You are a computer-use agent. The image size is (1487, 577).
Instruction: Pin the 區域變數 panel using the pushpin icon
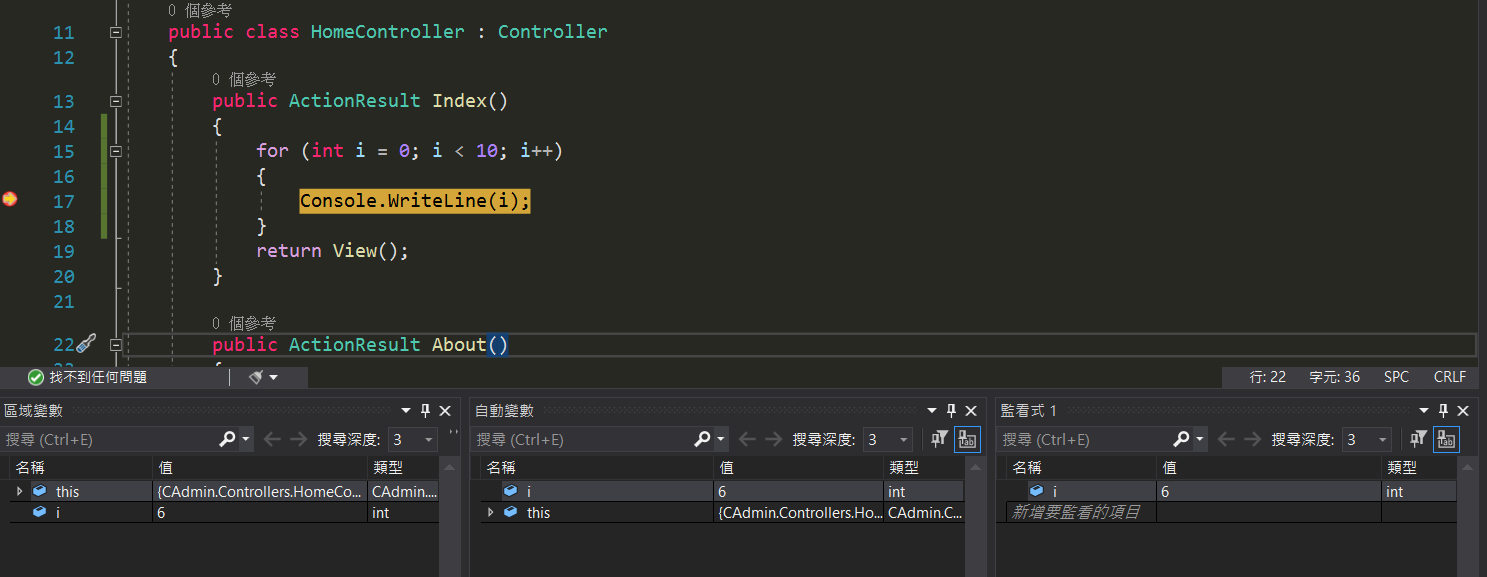[x=425, y=411]
